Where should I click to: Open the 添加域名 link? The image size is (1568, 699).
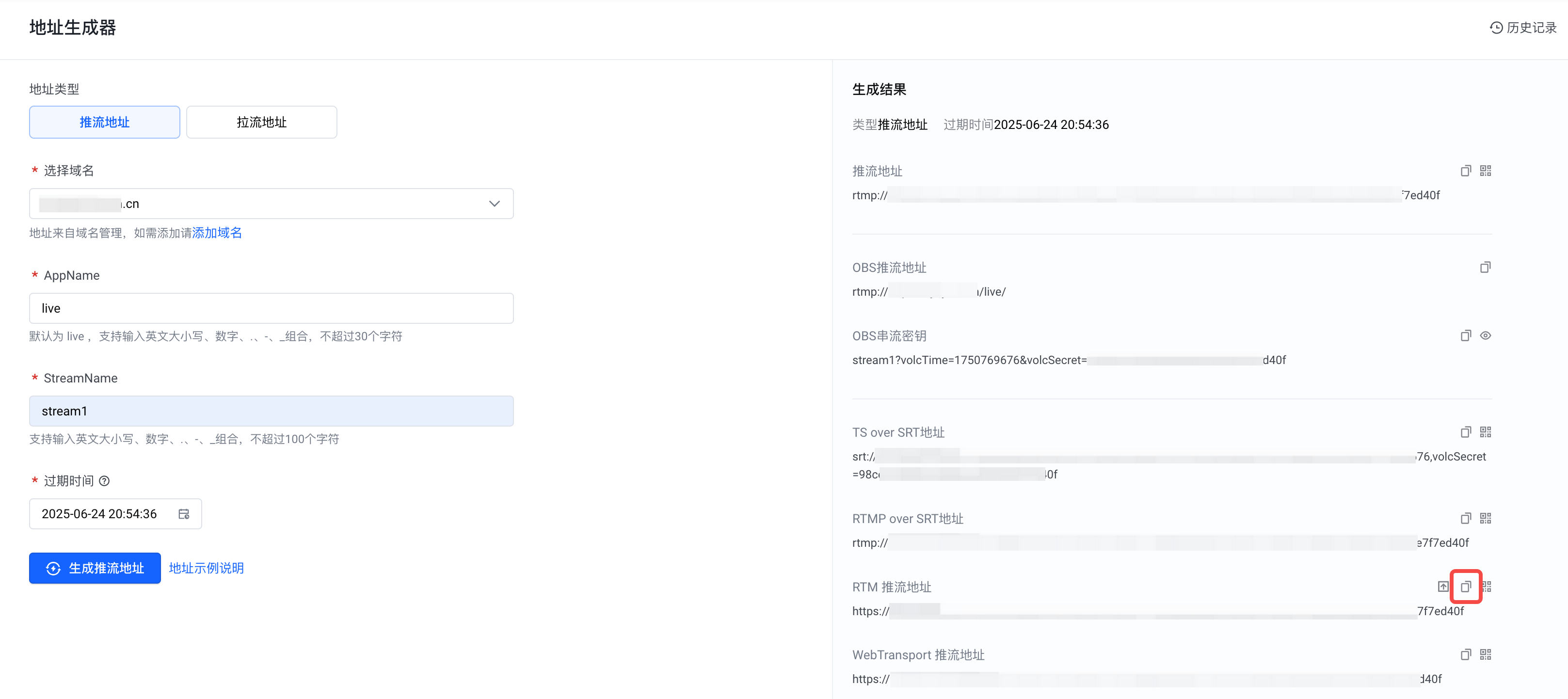click(x=217, y=233)
